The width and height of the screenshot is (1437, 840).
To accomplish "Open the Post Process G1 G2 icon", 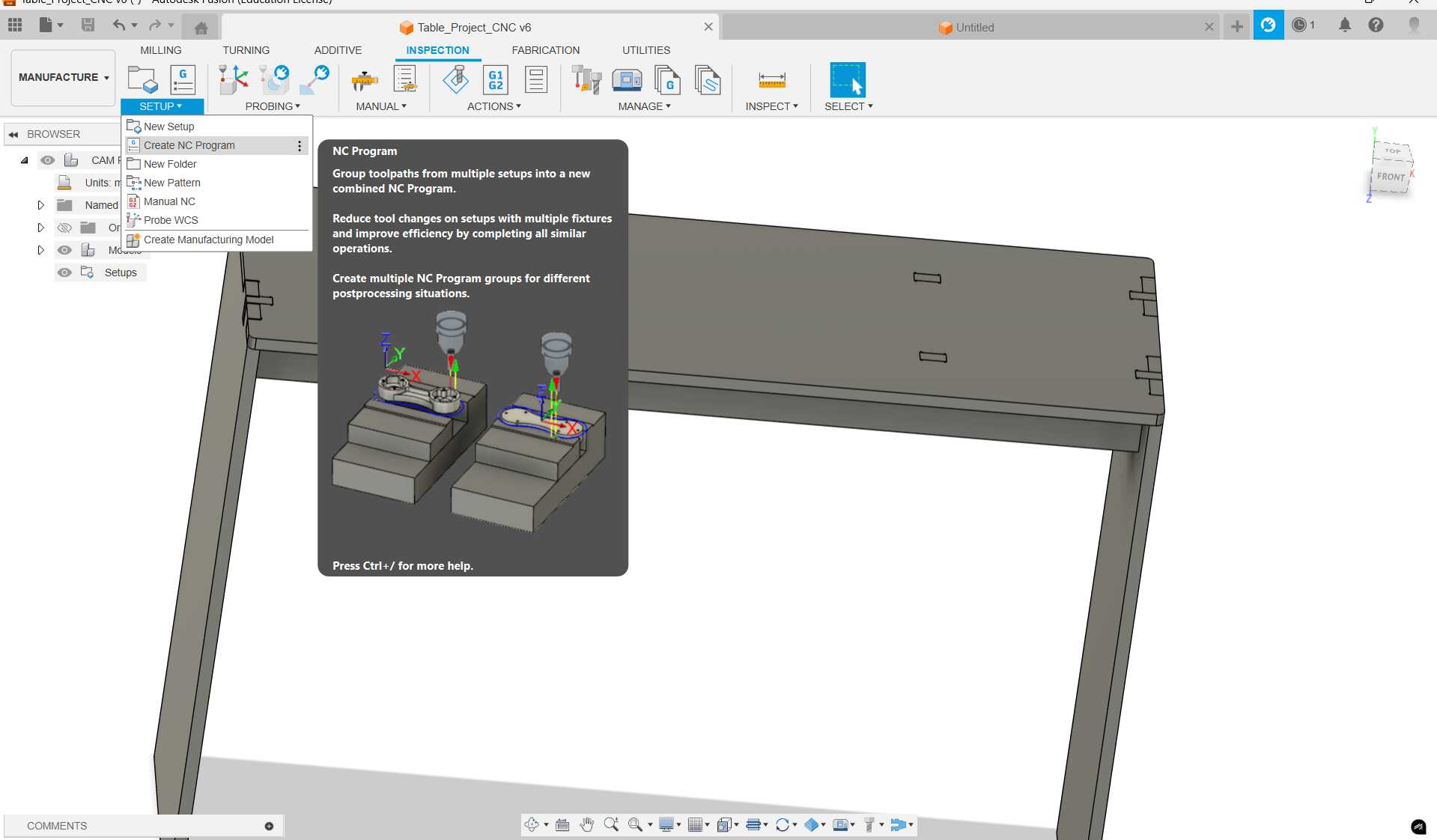I will point(496,79).
